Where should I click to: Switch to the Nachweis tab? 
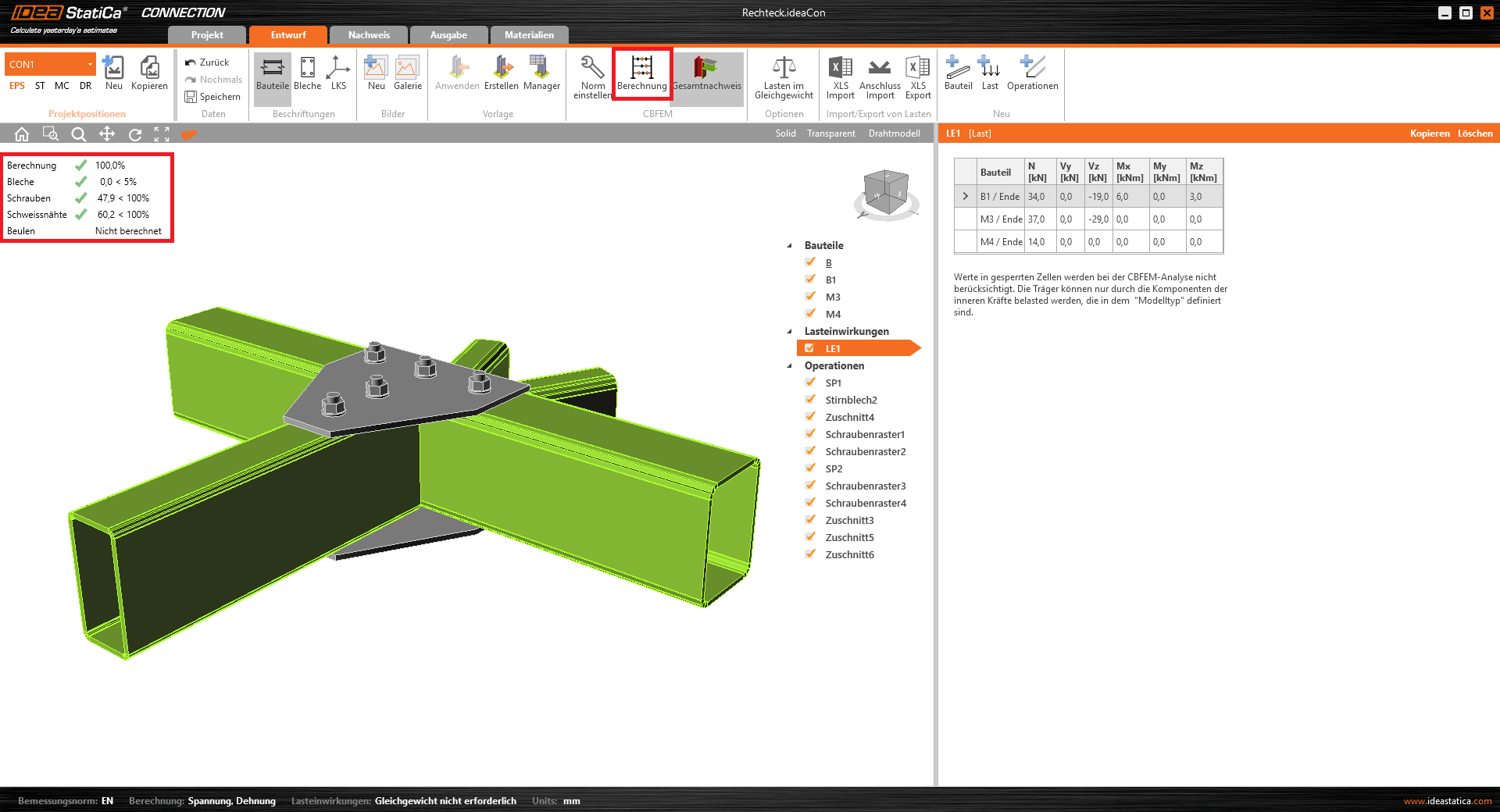[x=369, y=35]
